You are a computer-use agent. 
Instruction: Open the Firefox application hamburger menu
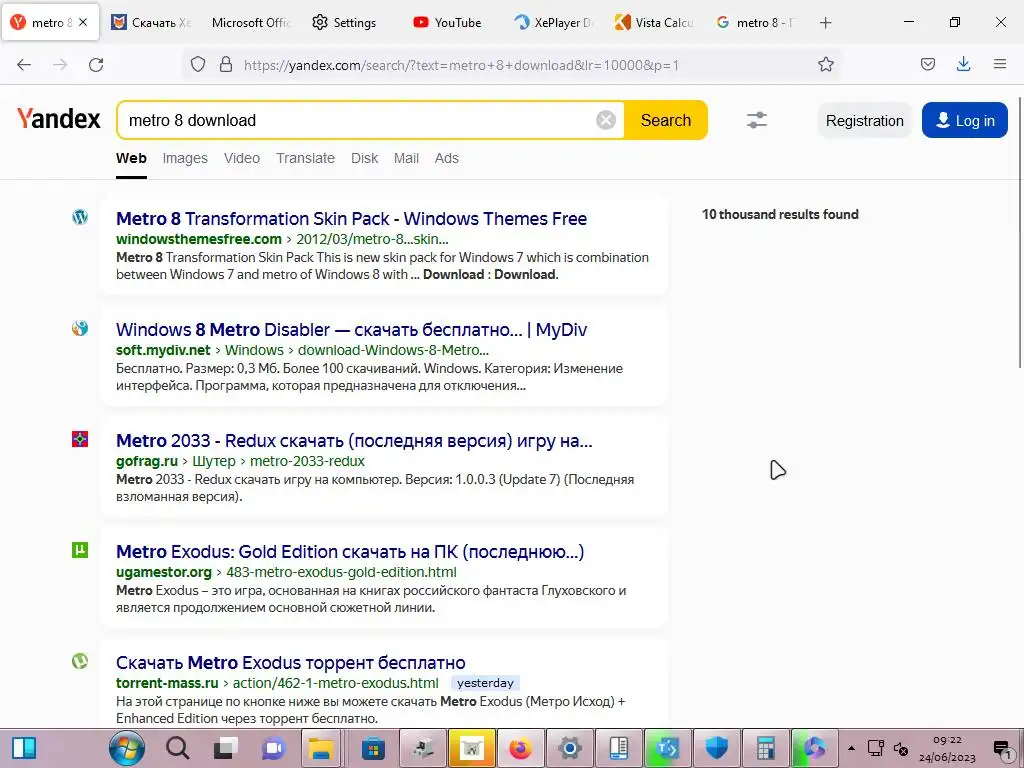click(1000, 64)
